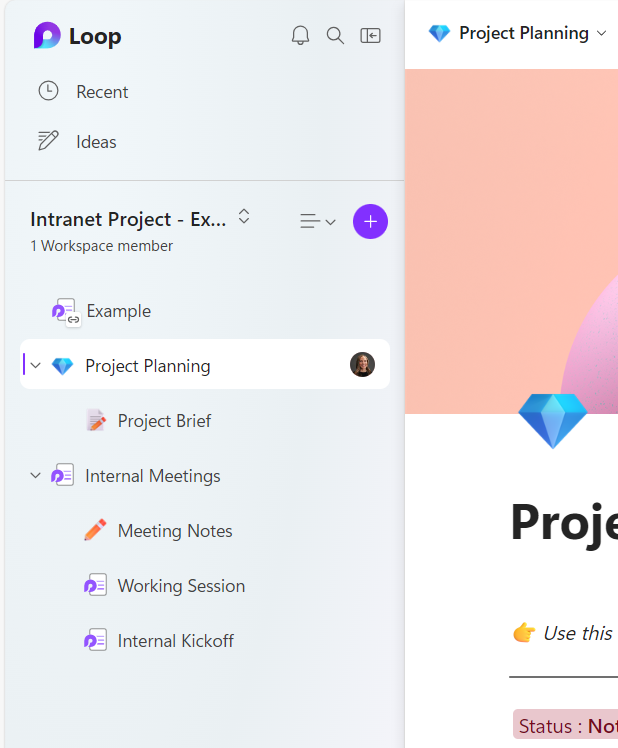
Task: Select the Working Session page
Action: click(x=181, y=586)
